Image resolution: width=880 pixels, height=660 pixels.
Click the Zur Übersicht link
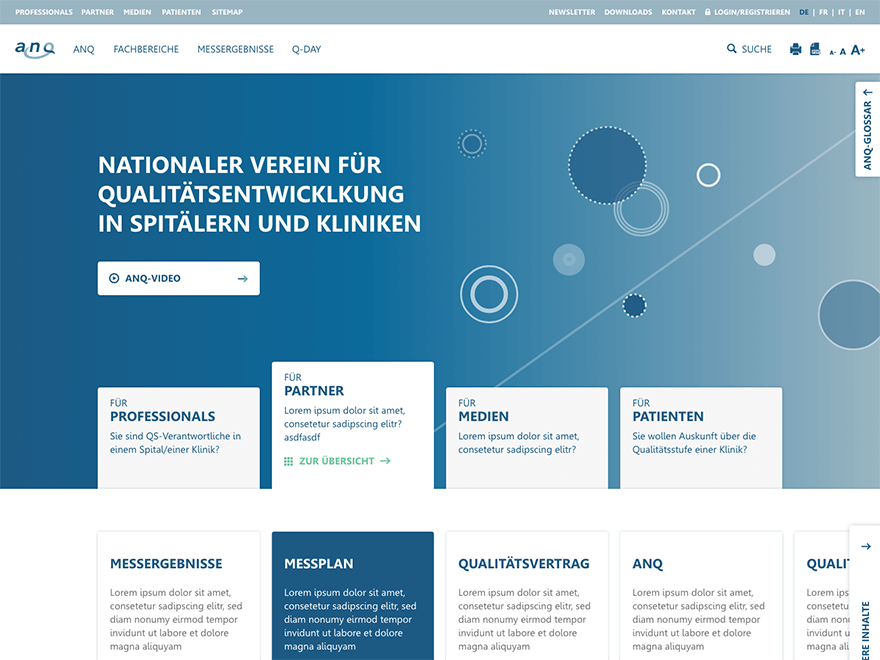pyautogui.click(x=337, y=461)
